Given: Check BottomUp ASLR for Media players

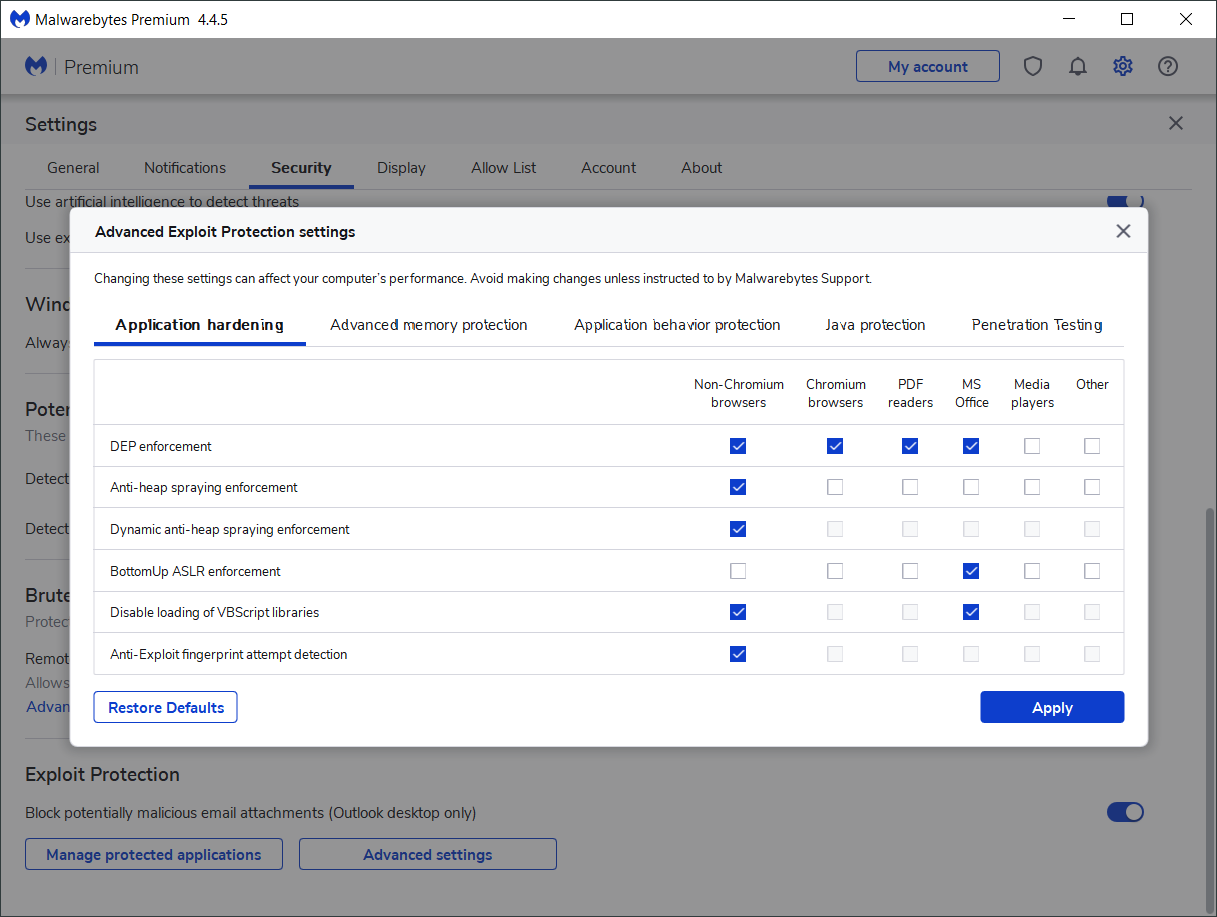Looking at the screenshot, I should [x=1032, y=571].
